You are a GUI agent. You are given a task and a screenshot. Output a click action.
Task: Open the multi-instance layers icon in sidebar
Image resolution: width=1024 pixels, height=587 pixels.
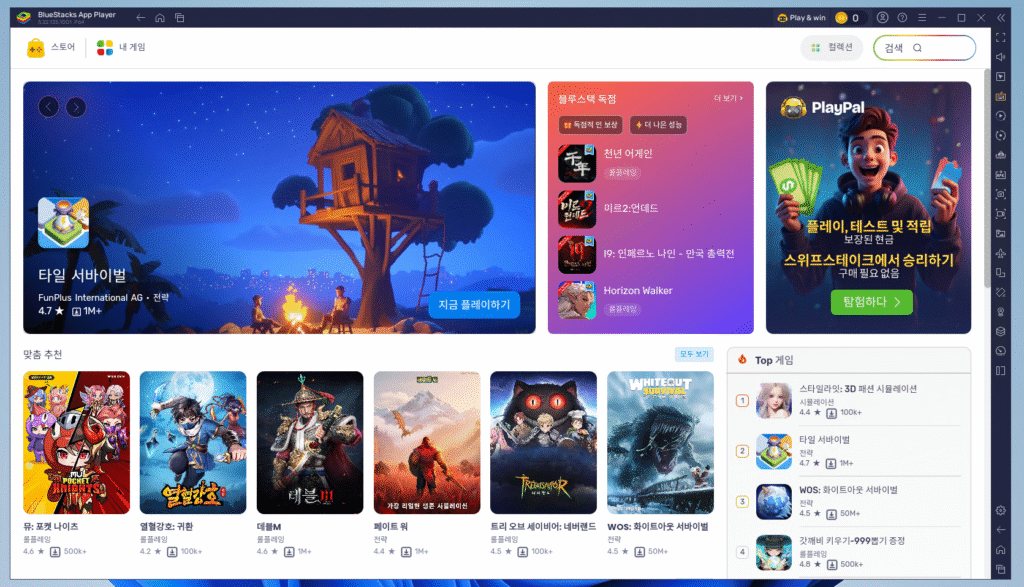pos(1001,331)
